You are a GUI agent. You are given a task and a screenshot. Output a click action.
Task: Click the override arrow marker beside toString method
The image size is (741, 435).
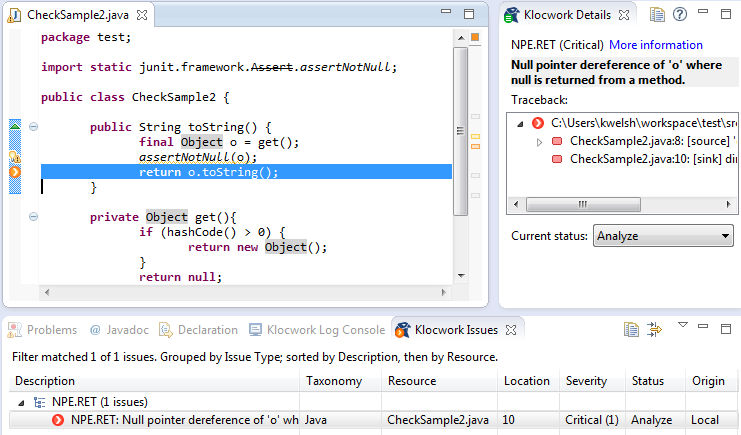pos(15,127)
